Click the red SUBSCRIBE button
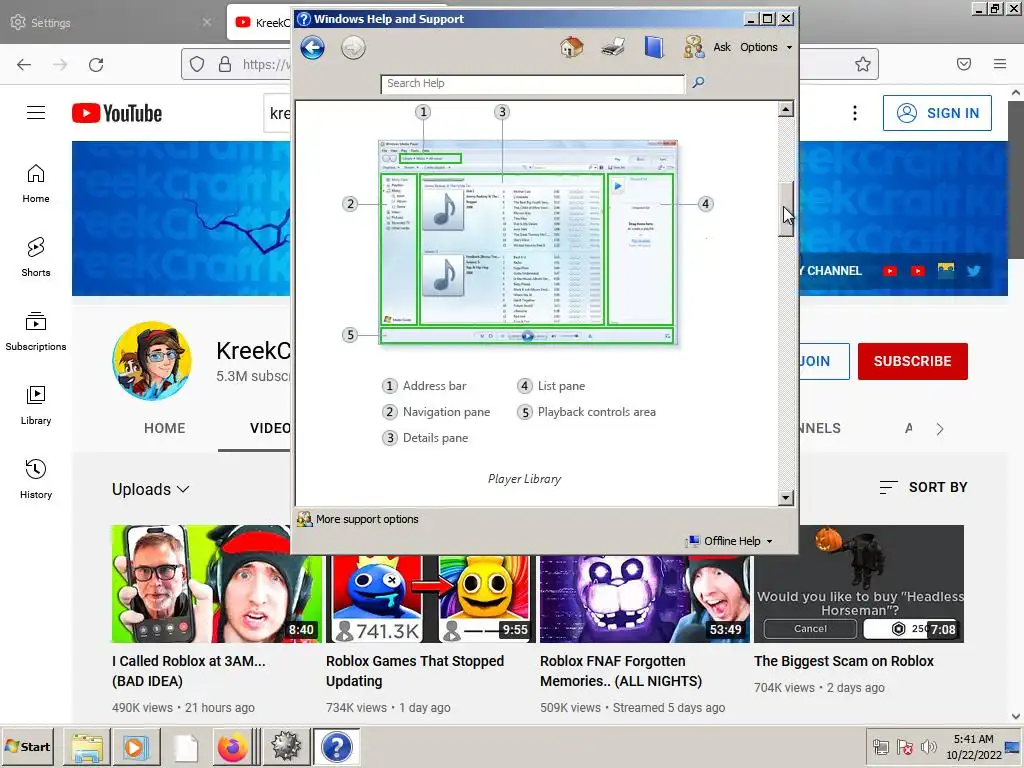 [912, 361]
